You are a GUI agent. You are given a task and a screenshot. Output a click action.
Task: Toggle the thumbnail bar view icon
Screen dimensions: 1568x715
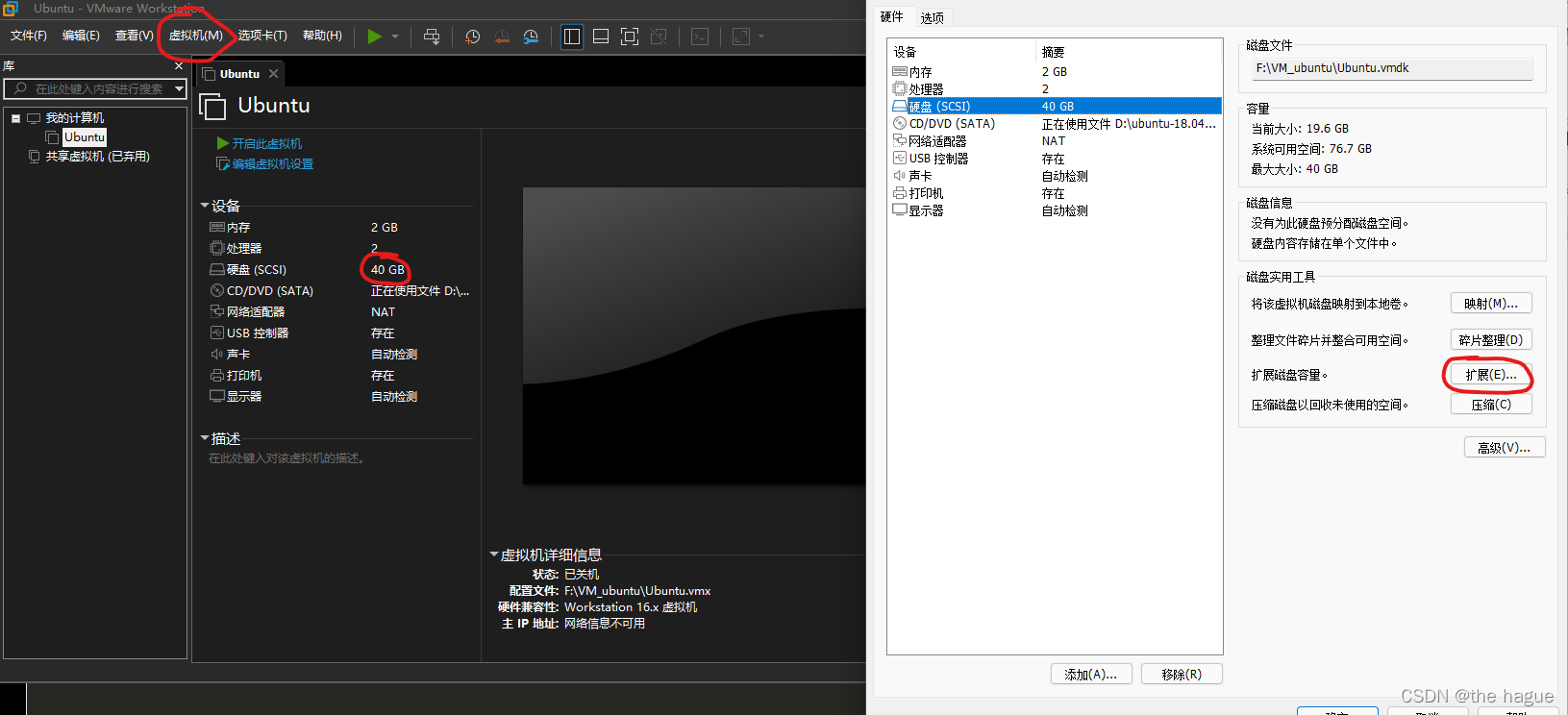[601, 37]
